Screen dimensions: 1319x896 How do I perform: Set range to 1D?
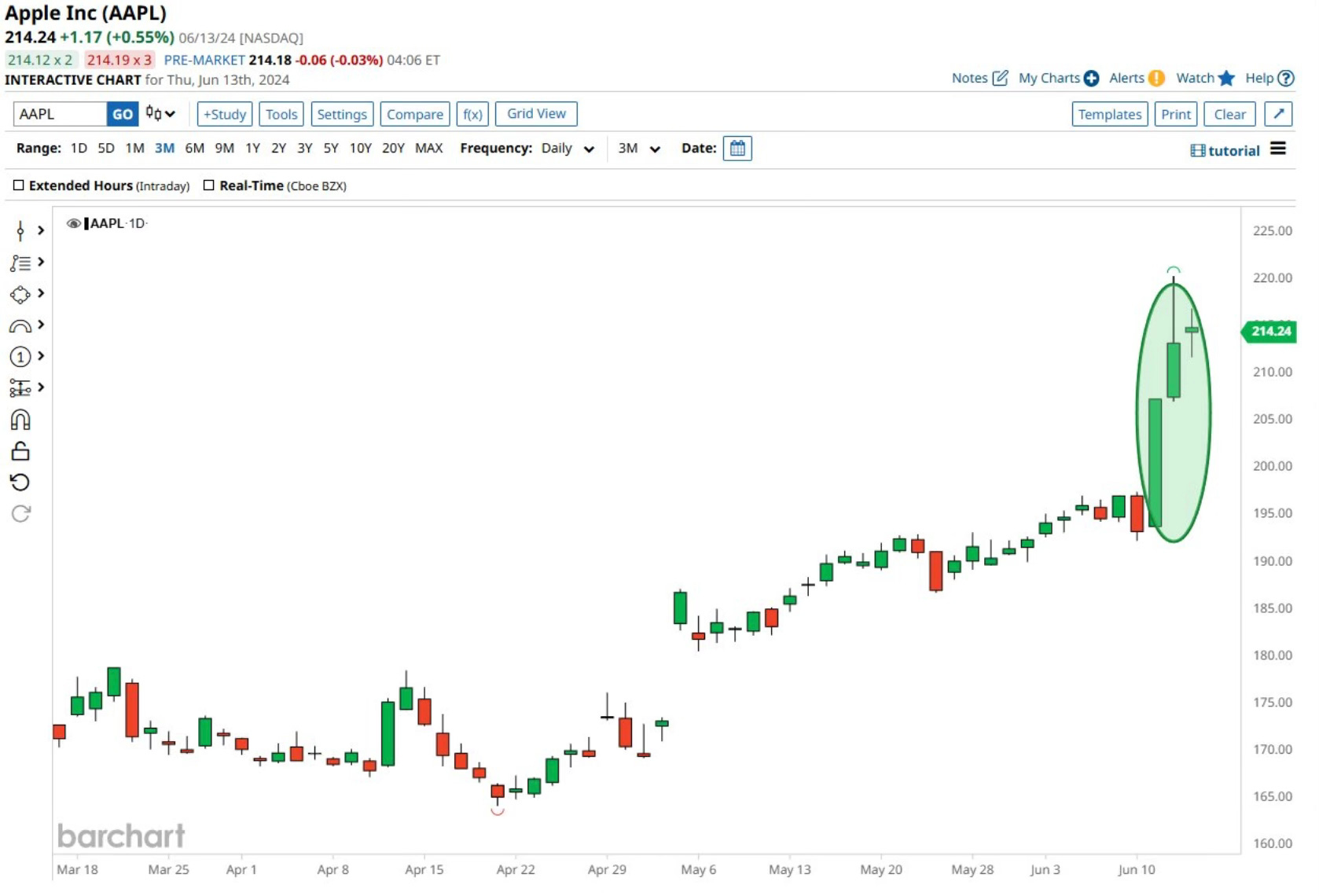[79, 148]
